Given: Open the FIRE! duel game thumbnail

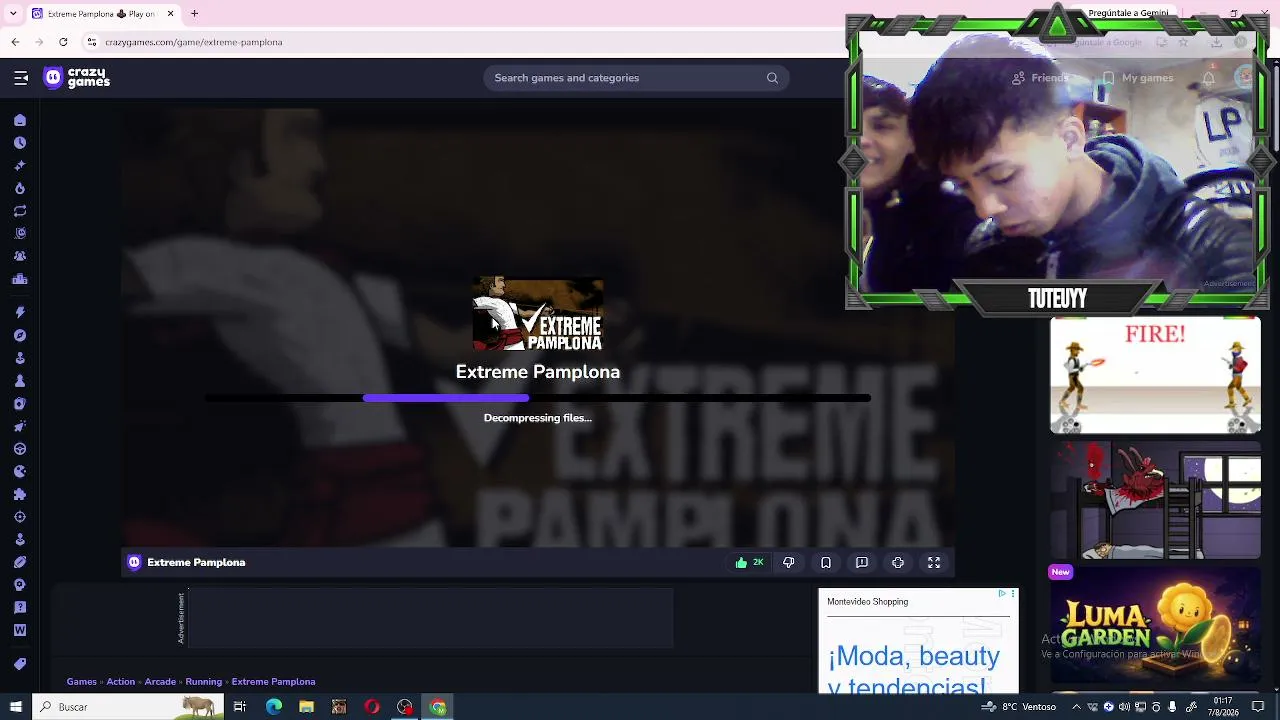Looking at the screenshot, I should (1155, 376).
